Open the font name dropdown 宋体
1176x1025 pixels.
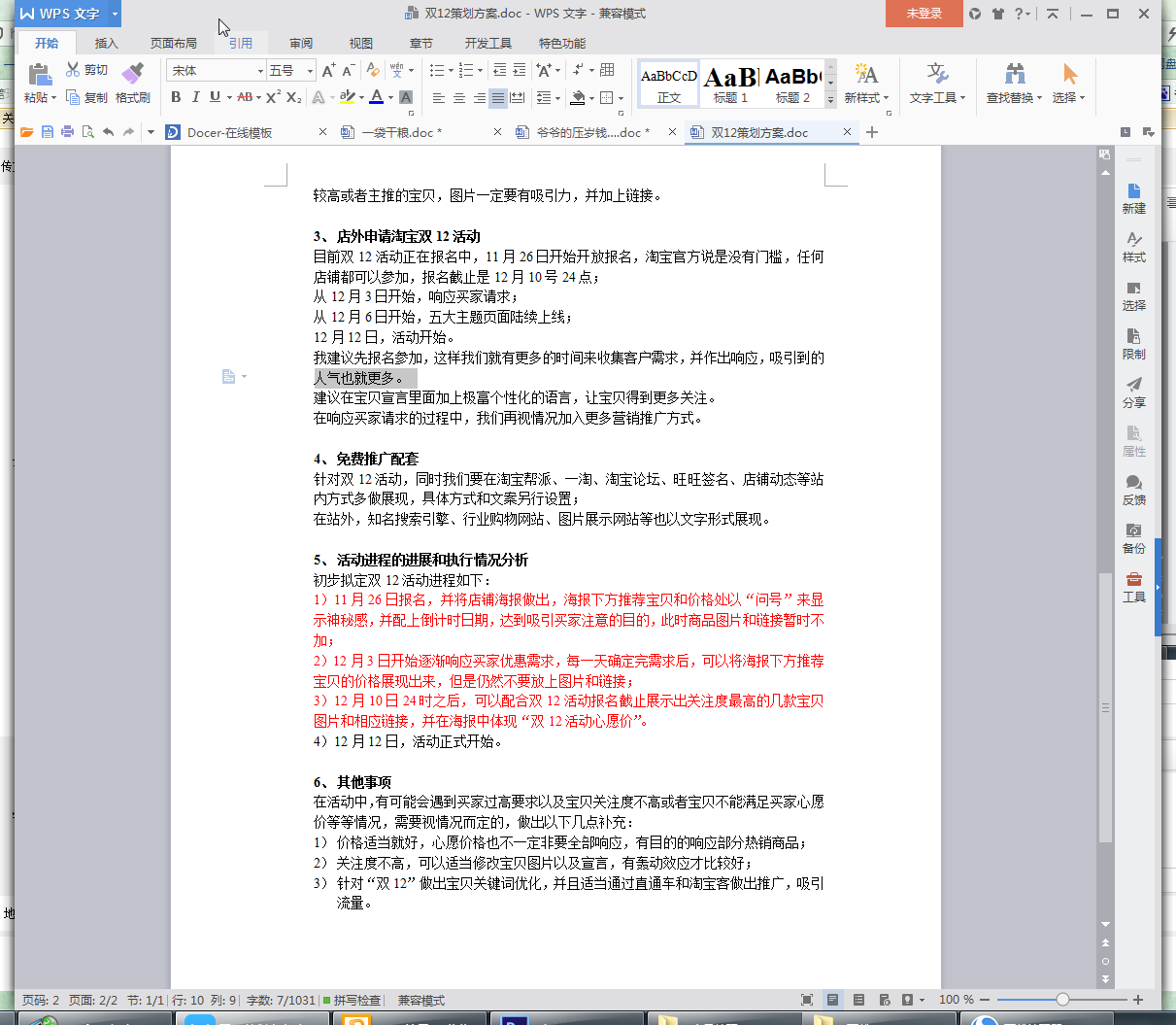260,70
